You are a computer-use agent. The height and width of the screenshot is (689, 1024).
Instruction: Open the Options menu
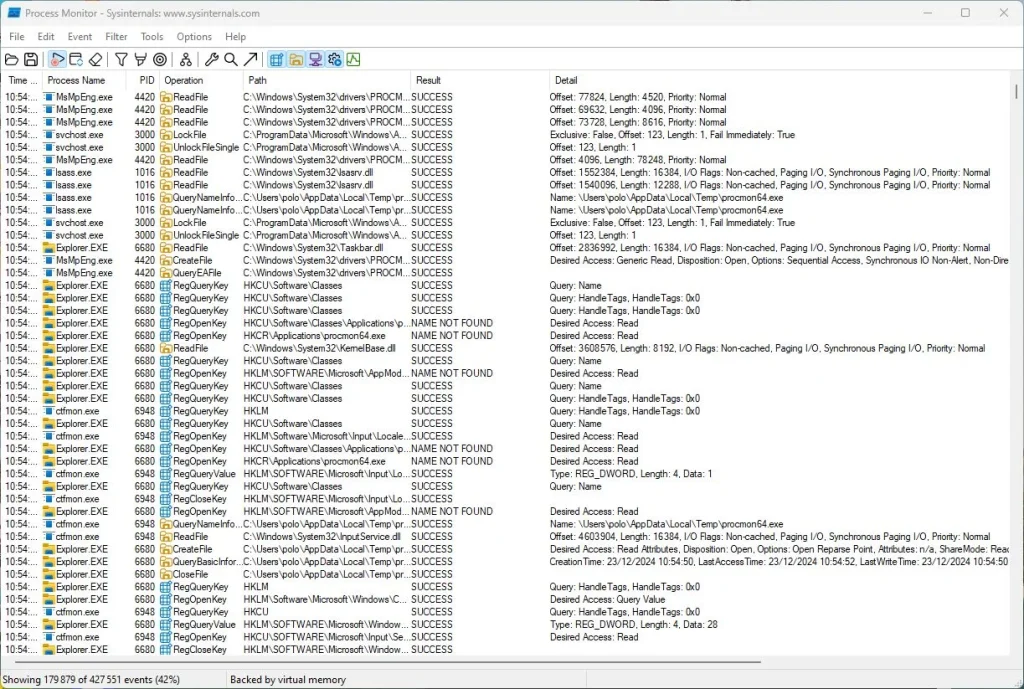tap(194, 37)
